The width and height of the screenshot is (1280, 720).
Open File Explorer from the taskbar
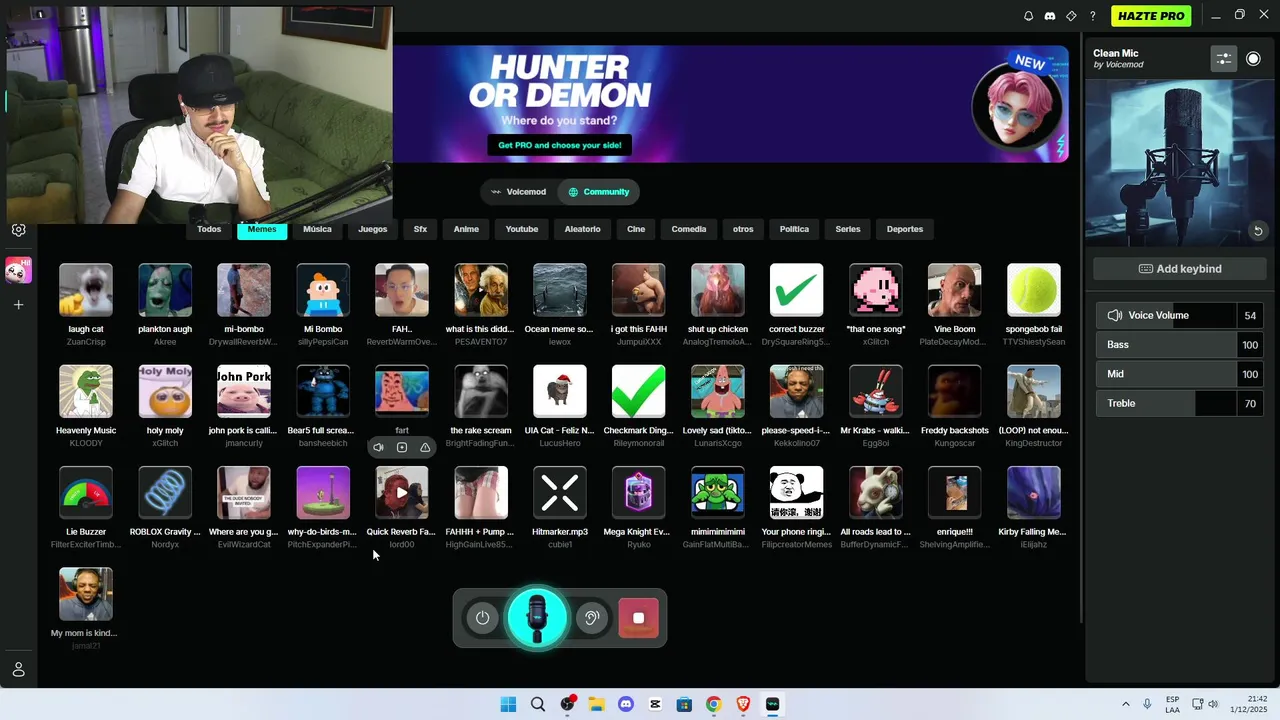click(x=596, y=704)
